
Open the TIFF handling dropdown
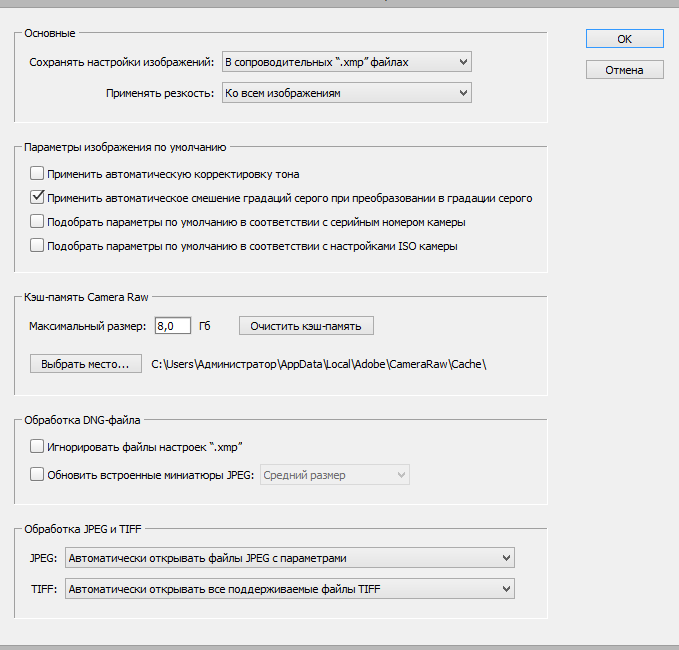pyautogui.click(x=290, y=589)
